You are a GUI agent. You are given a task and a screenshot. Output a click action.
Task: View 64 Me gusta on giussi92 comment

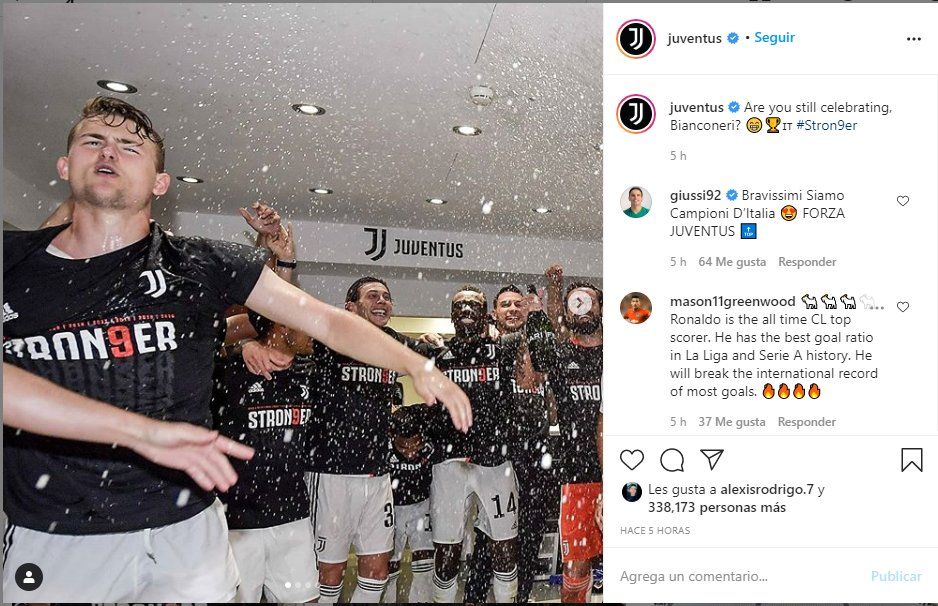pos(732,261)
